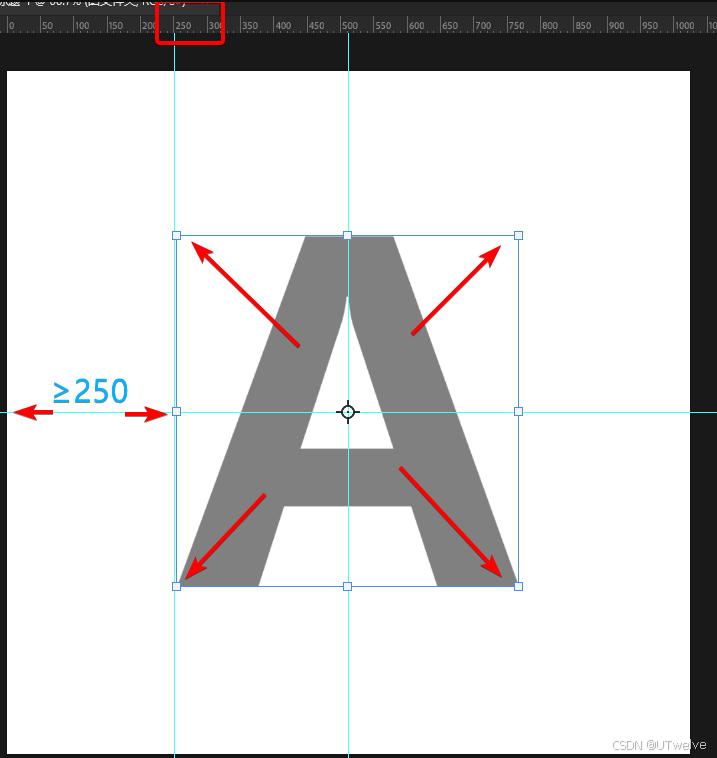The width and height of the screenshot is (717, 758).
Task: Click the top-center transform handle
Action: click(x=347, y=235)
